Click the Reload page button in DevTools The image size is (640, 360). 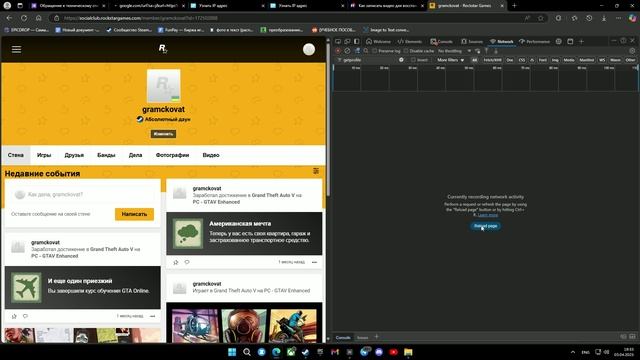pyautogui.click(x=485, y=226)
